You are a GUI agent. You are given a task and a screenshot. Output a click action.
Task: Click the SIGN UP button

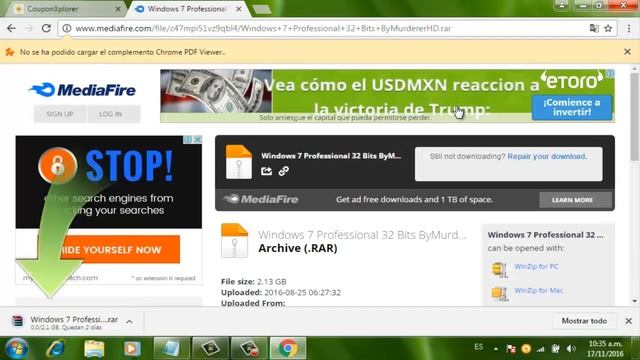coord(60,114)
